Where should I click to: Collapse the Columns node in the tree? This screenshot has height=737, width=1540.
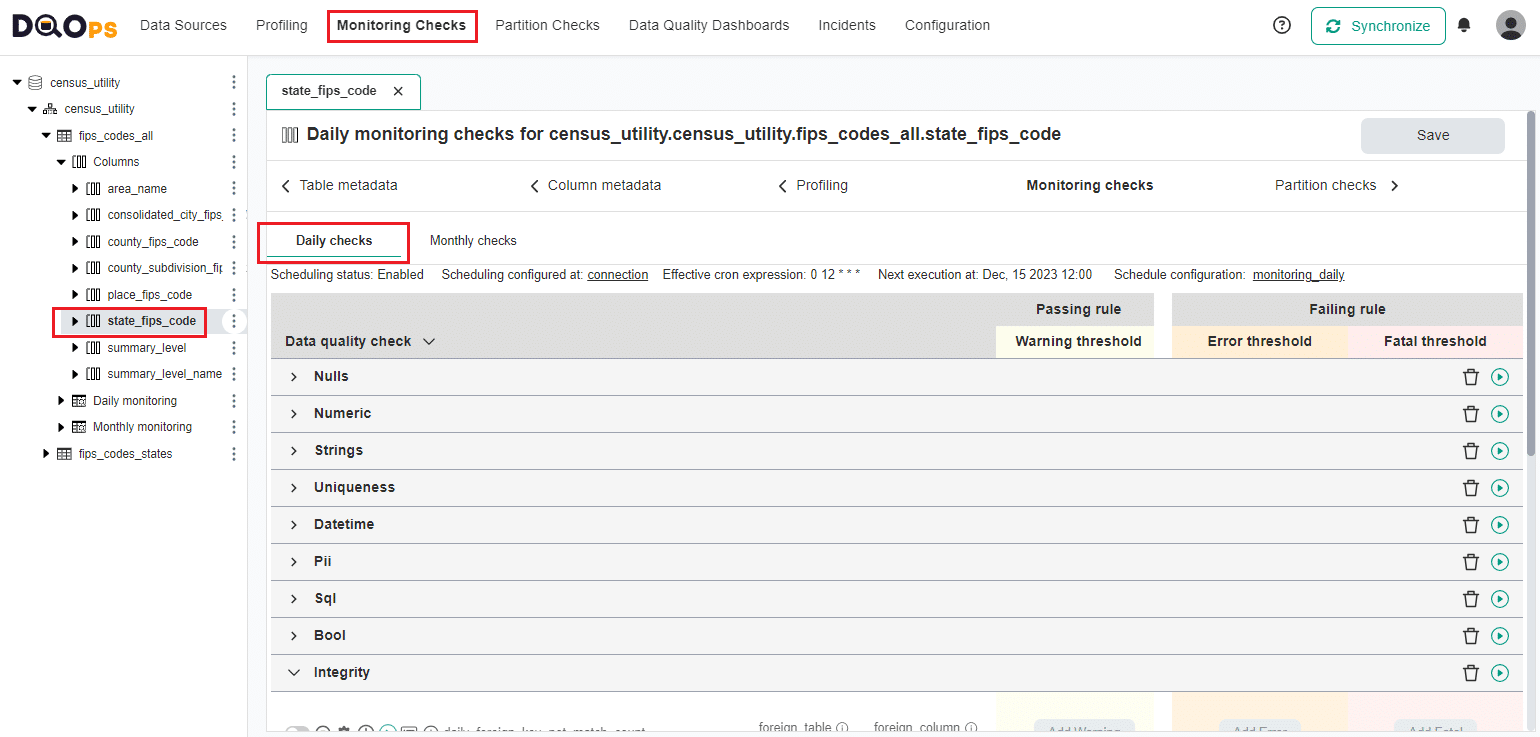(60, 161)
